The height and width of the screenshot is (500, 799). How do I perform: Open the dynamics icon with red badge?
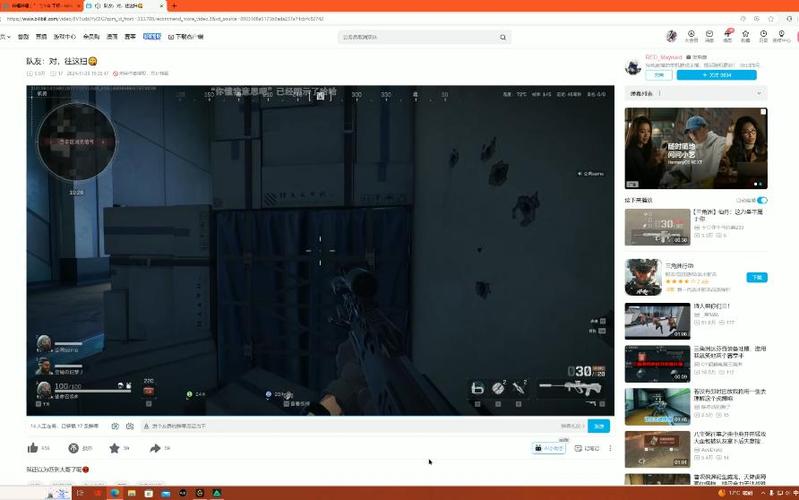click(728, 35)
